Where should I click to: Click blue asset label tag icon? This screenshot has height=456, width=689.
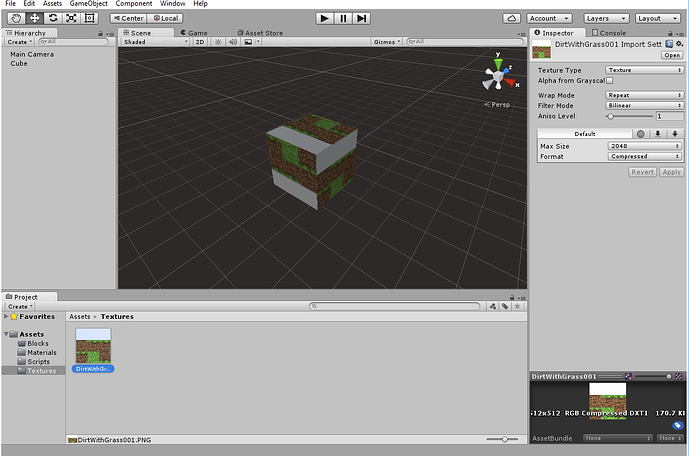click(x=678, y=425)
